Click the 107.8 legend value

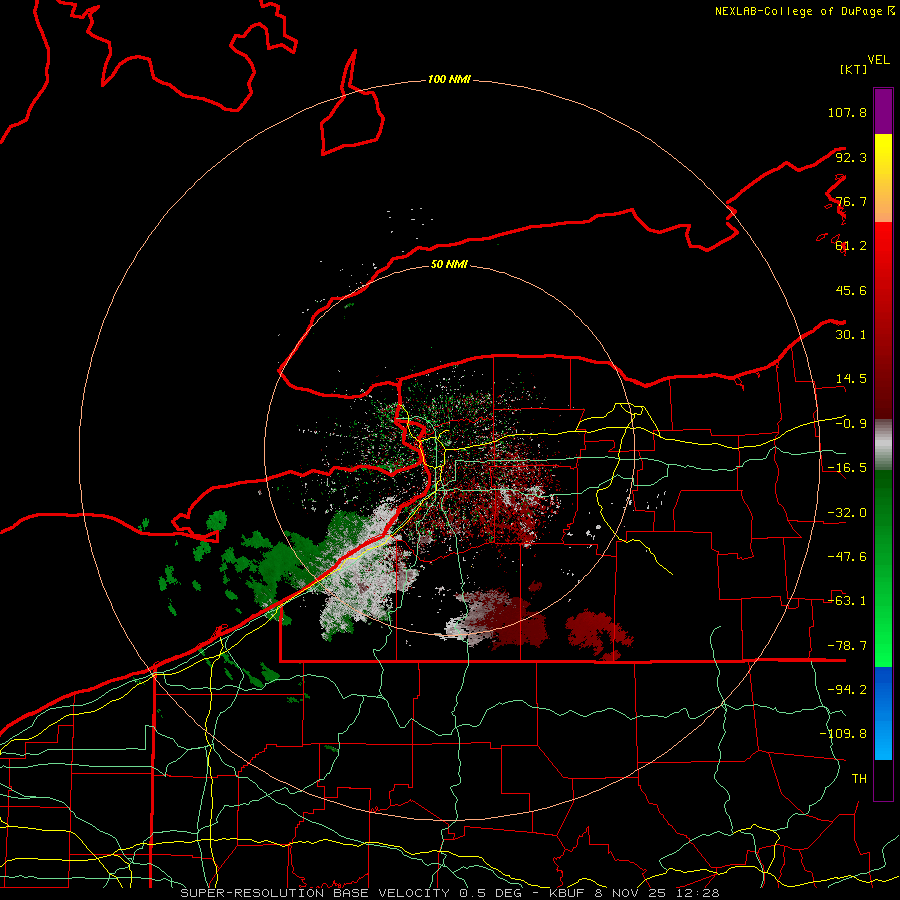[x=847, y=112]
